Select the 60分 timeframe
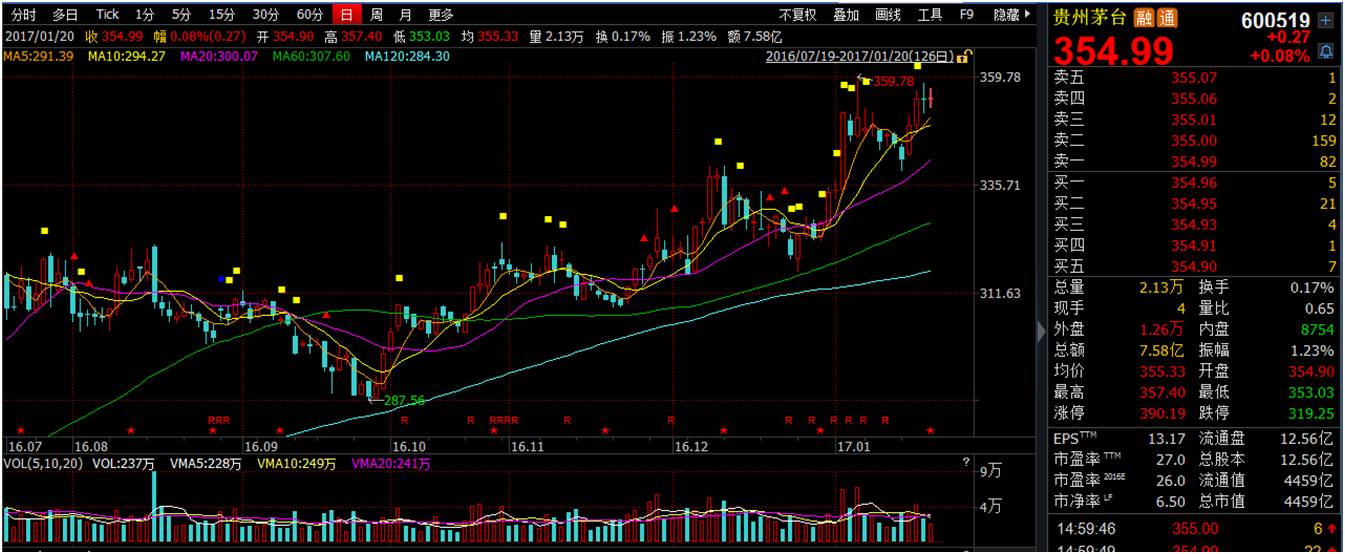Screen dimensions: 1345x554 click(310, 15)
